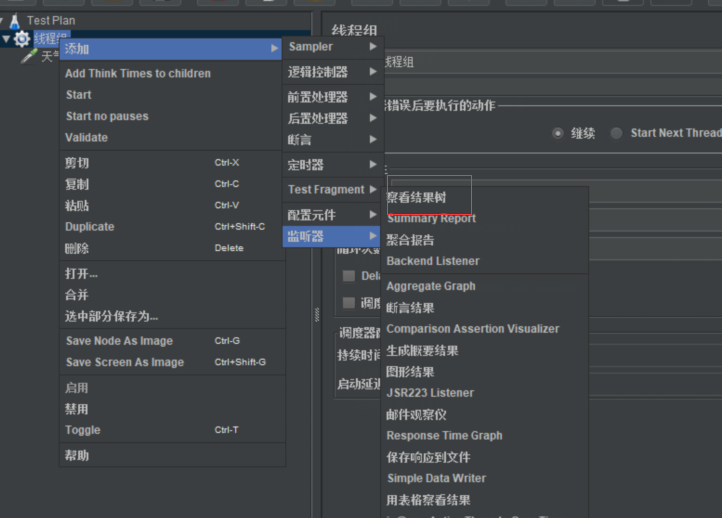Choose Save Node As Image
Viewport: 722px width, 518px height.
click(173, 341)
